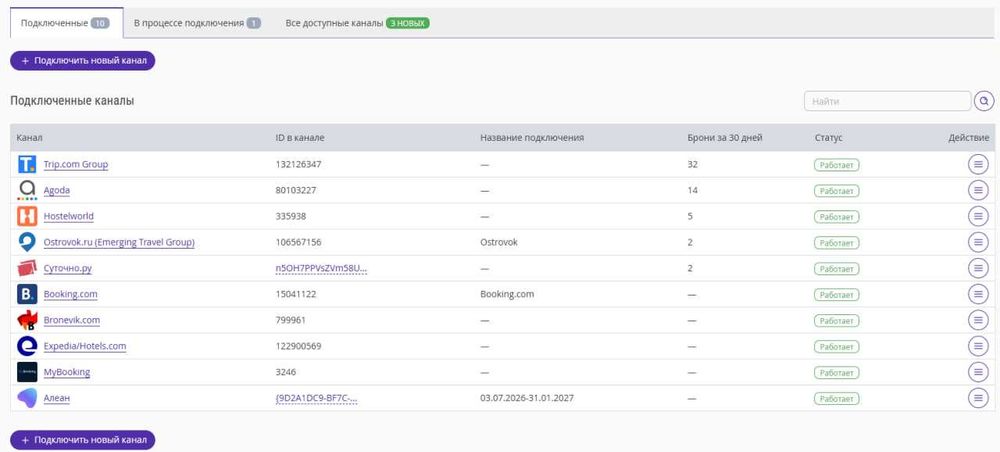The height and width of the screenshot is (452, 1000).
Task: Open the Все доступные каналы tab
Action: tap(357, 23)
